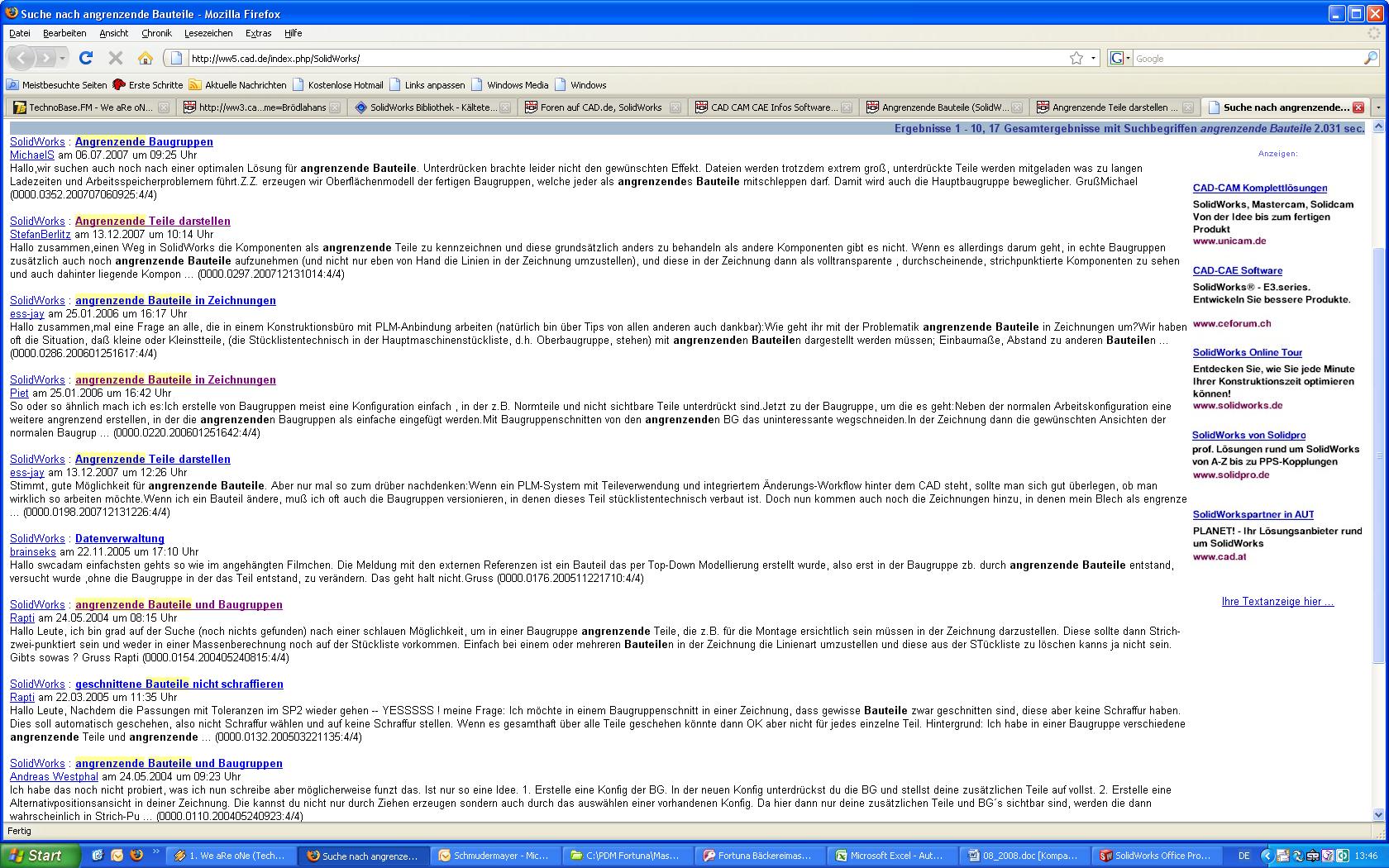Click the system clock showing 13:46
The height and width of the screenshot is (868, 1389).
pos(1367,856)
